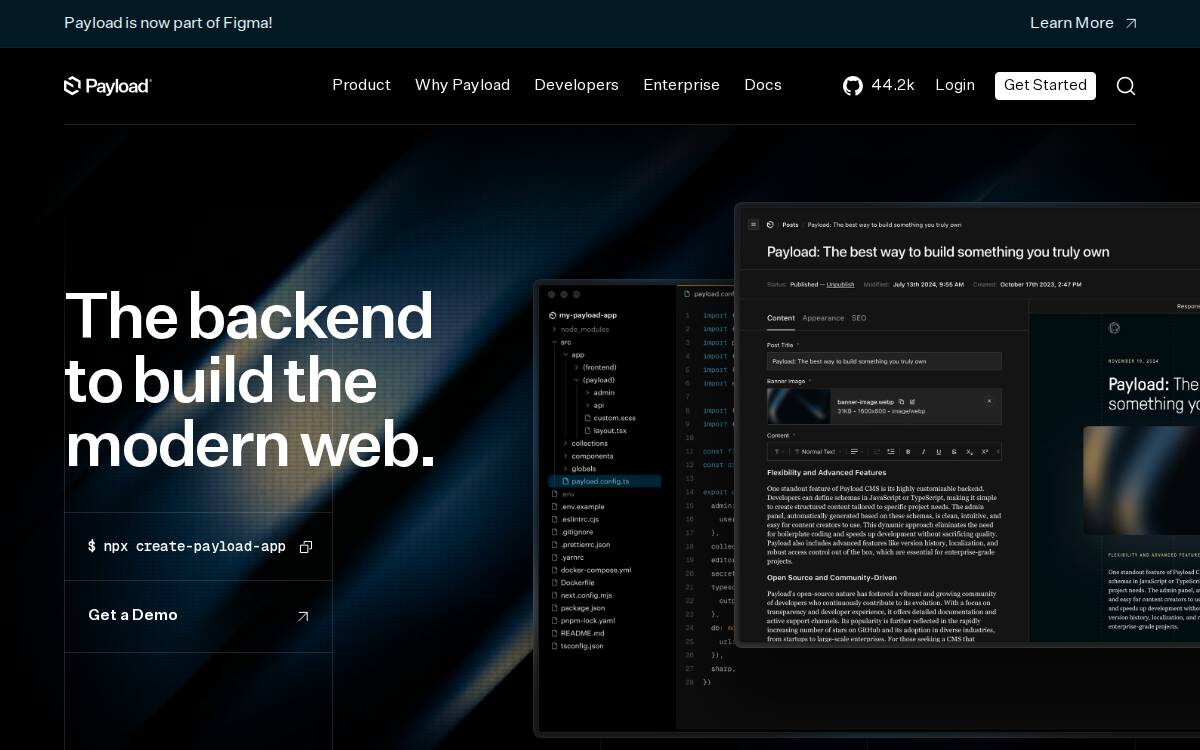The image size is (1200, 750).
Task: Toggle italic in the rich text toolbar
Action: coord(923,452)
